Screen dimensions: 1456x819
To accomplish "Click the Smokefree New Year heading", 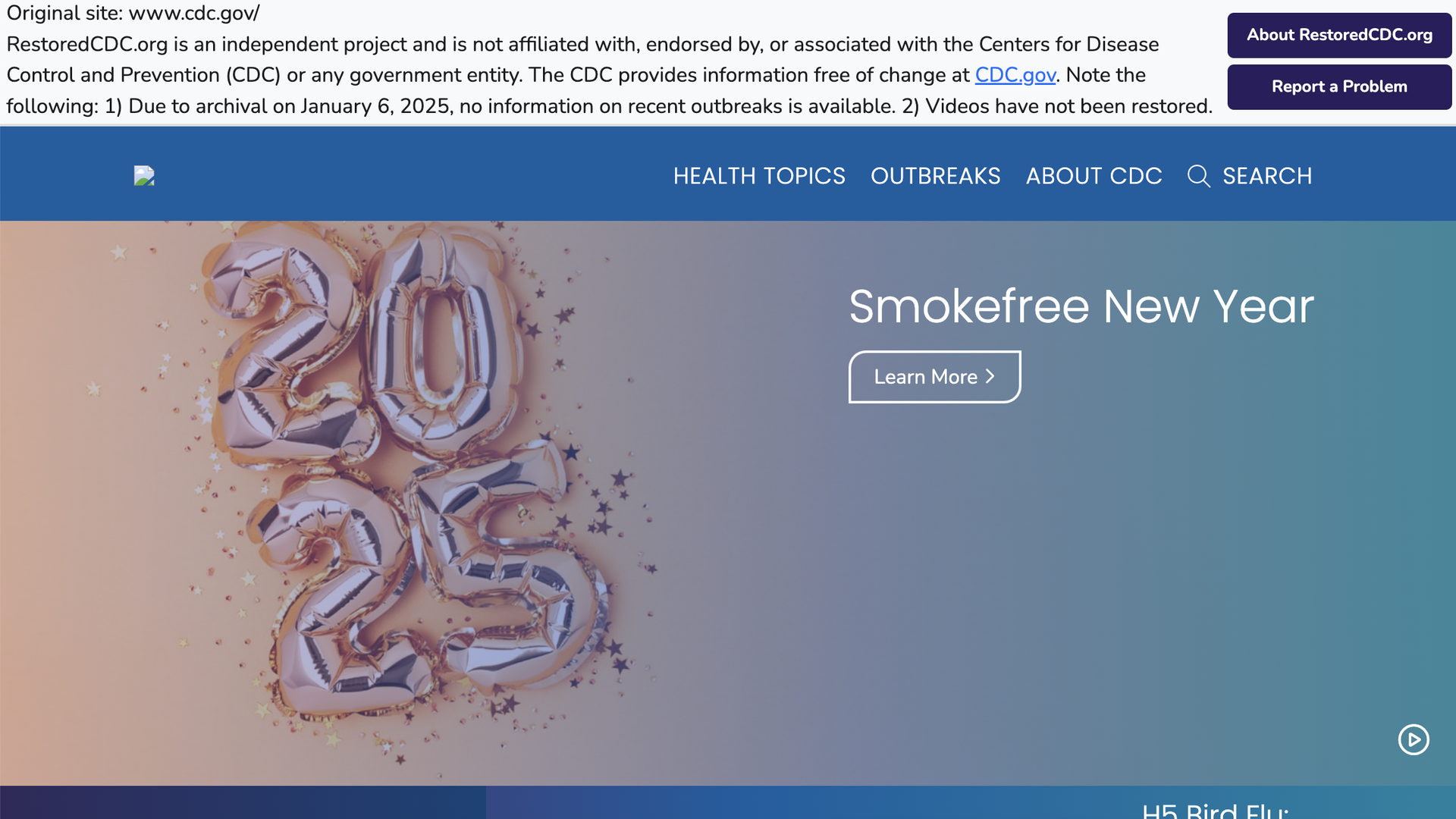I will pos(1081,306).
